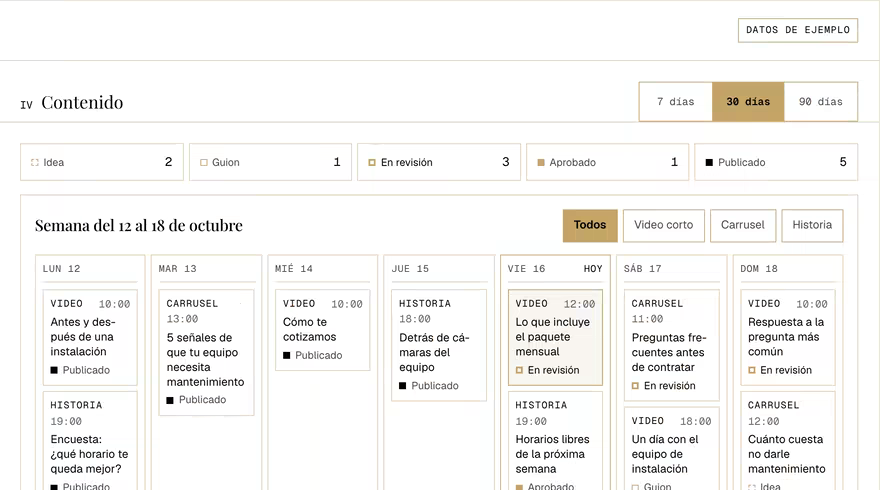Screen dimensions: 880x490
Task: Open the 'Lo que incluye el paquete mensual' card
Action: (555, 337)
